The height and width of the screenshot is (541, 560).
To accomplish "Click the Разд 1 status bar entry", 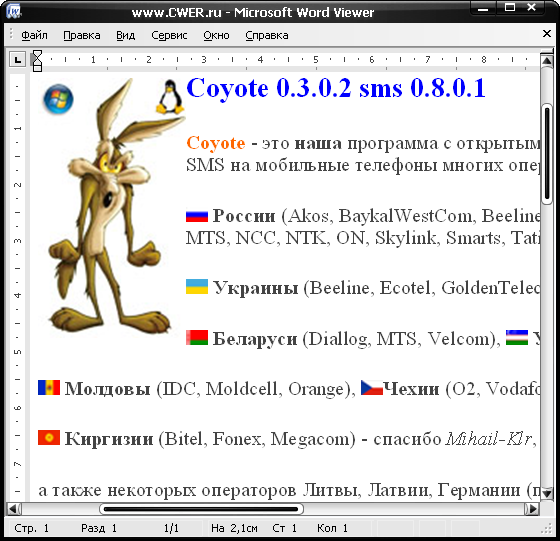I will point(99,528).
